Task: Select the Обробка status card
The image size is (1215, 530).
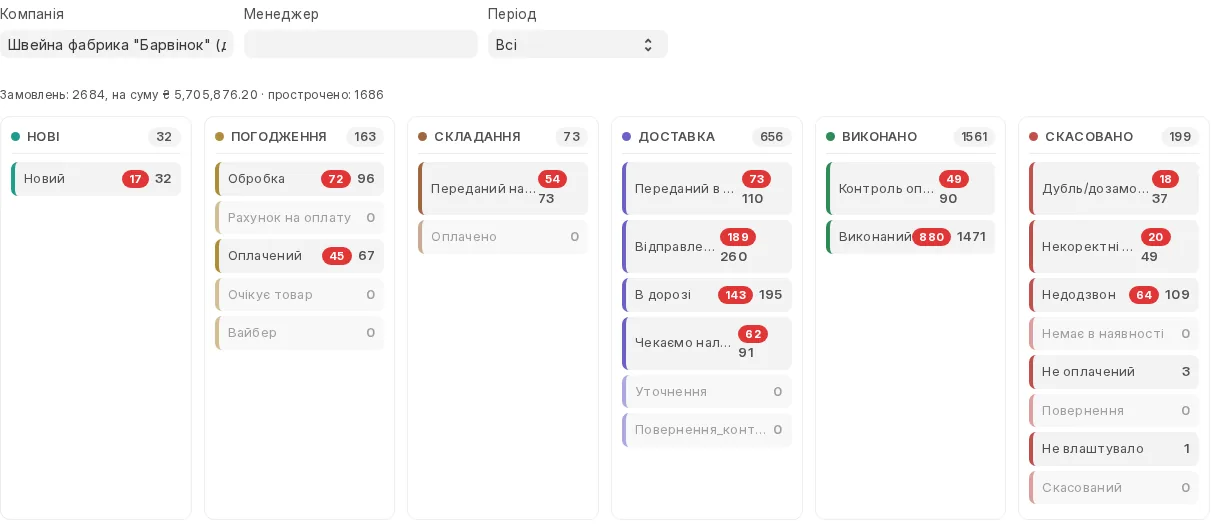Action: tap(300, 179)
